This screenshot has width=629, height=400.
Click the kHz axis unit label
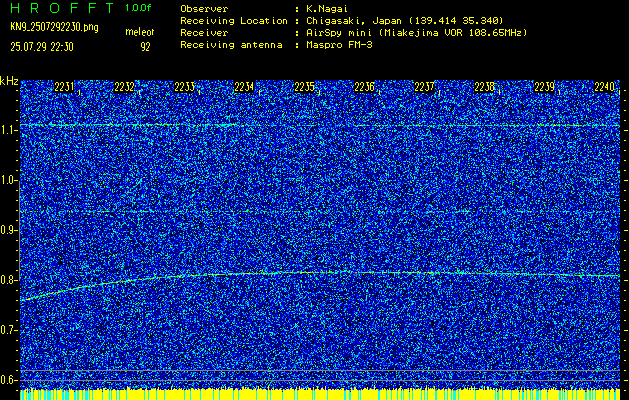click(x=9, y=81)
